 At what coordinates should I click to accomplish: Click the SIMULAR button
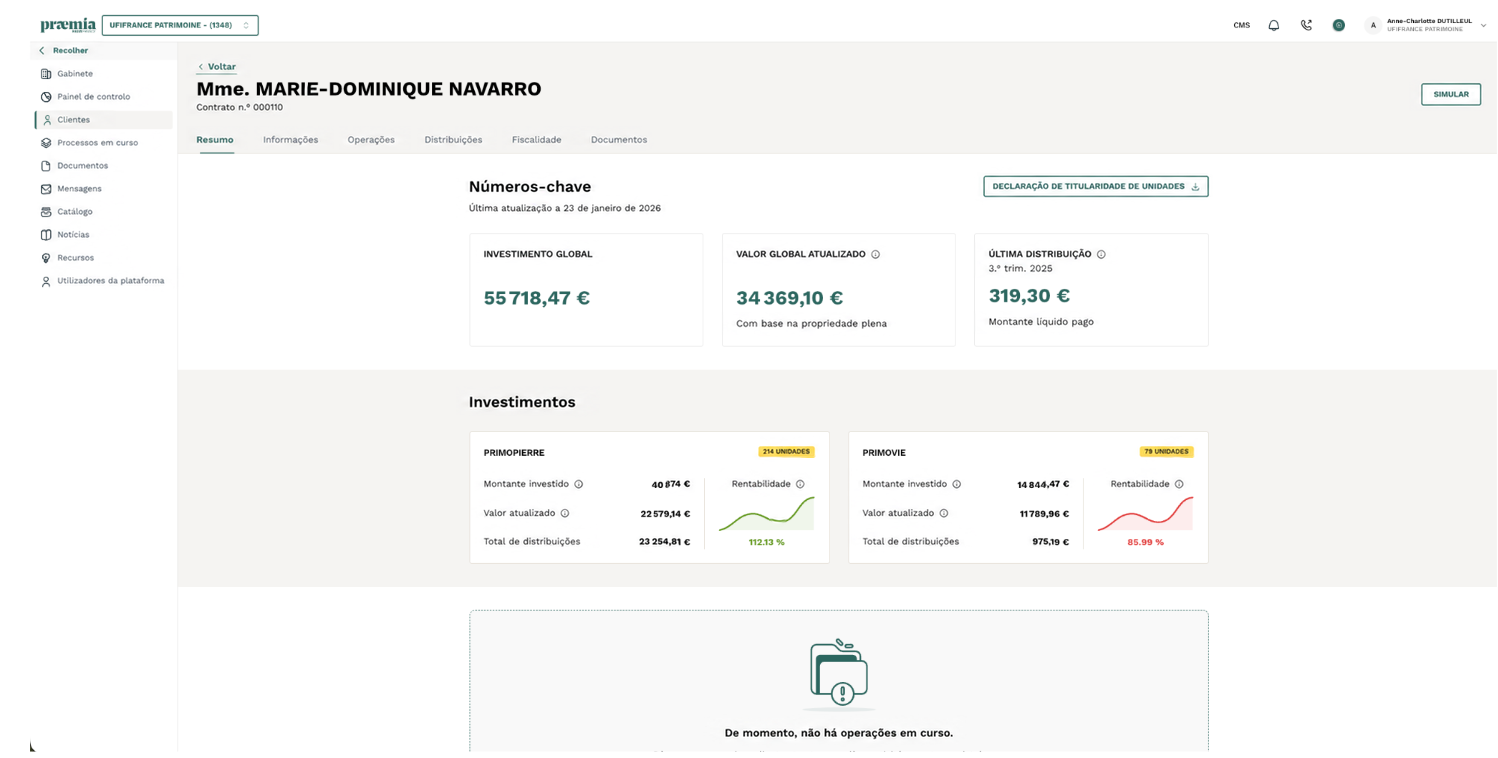click(1450, 94)
